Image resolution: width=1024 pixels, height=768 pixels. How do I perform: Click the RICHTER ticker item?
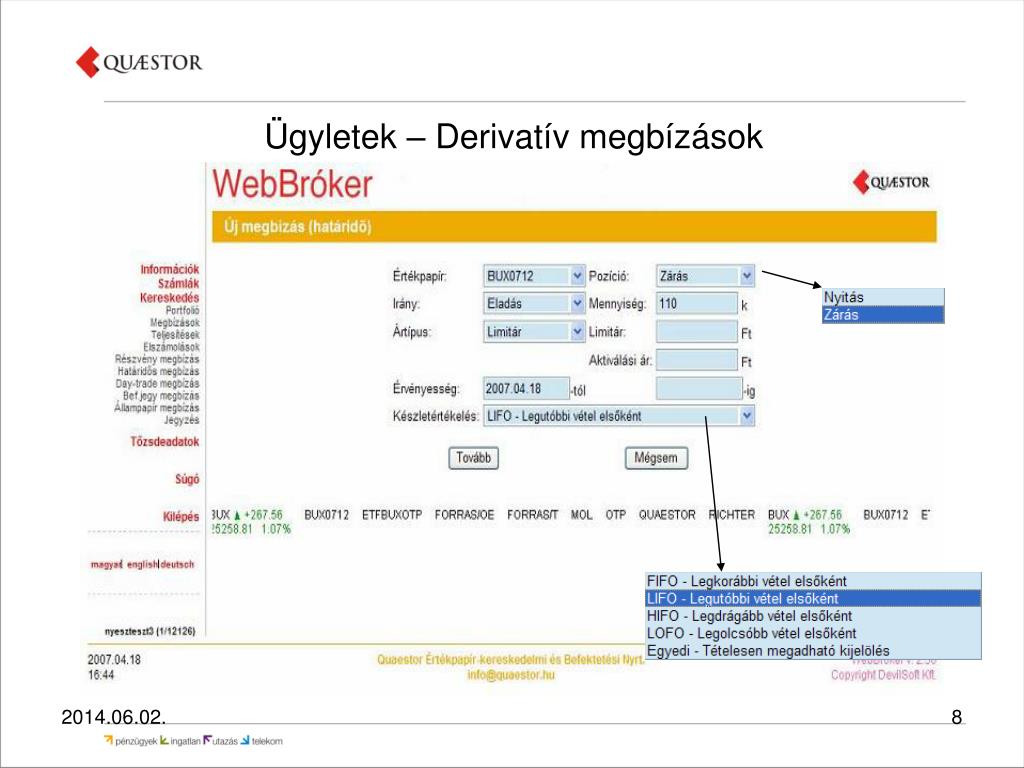pyautogui.click(x=731, y=515)
